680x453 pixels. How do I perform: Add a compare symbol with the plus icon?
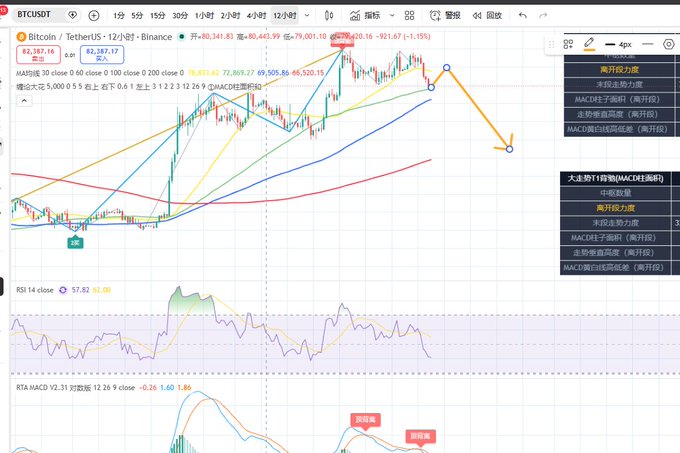[94, 16]
